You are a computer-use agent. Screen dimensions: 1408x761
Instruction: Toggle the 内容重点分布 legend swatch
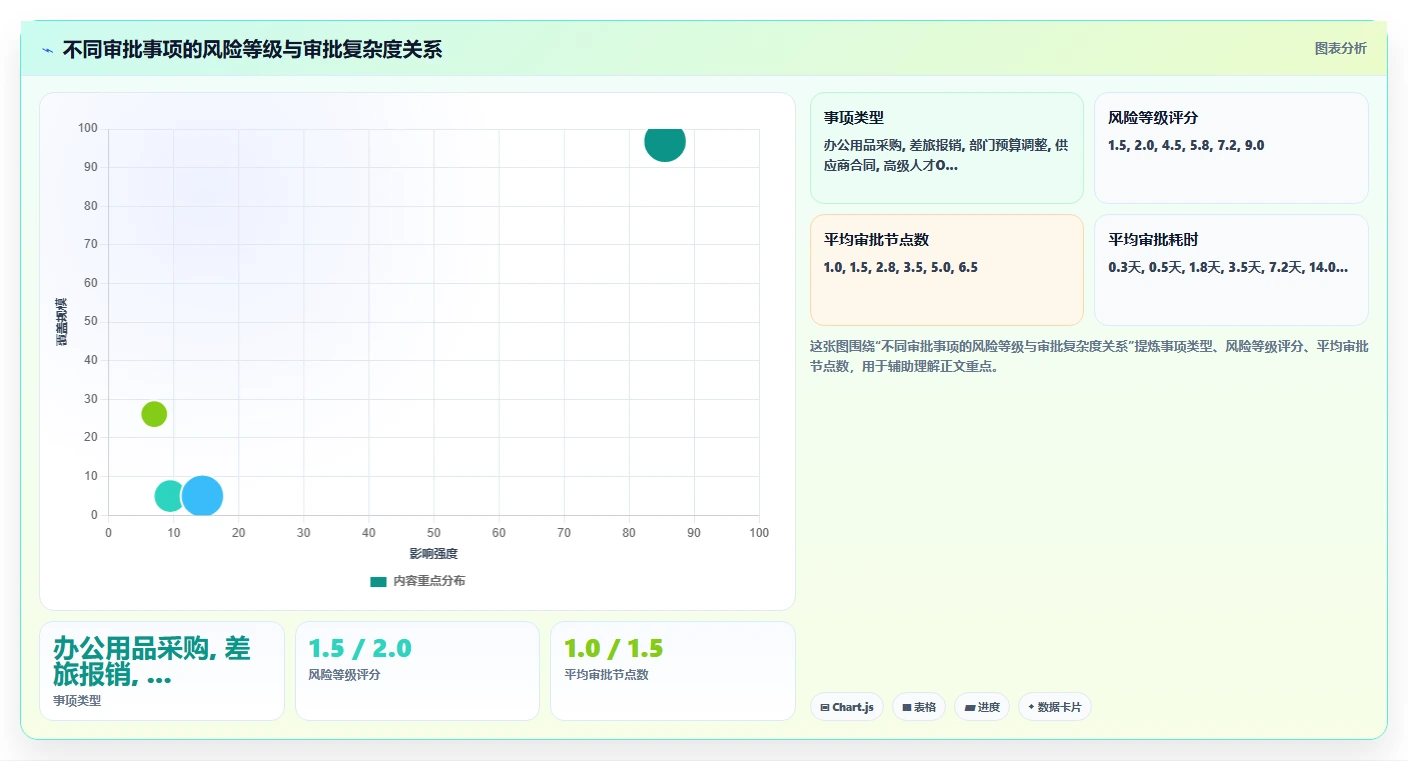(378, 581)
